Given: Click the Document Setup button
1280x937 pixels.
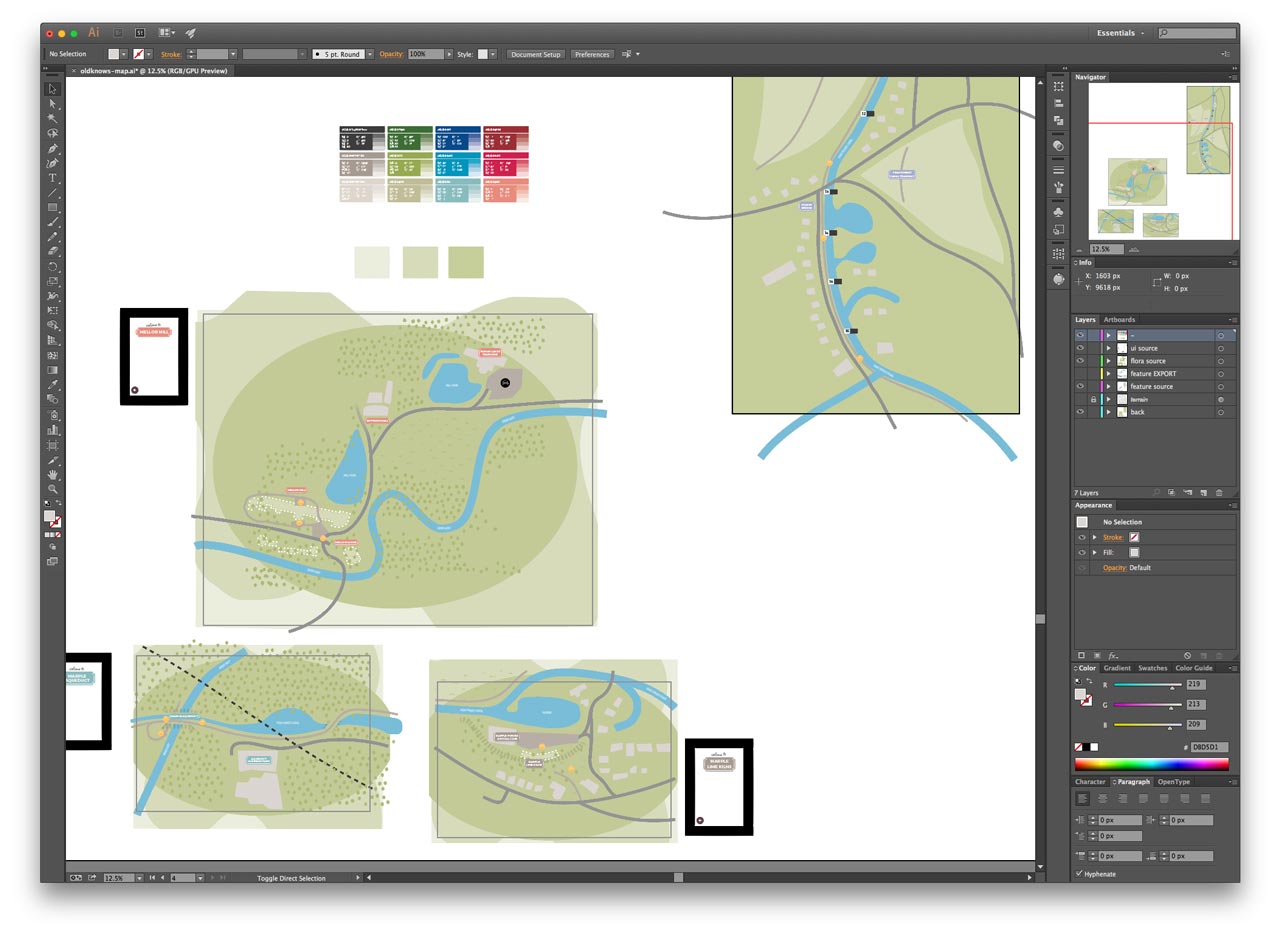Looking at the screenshot, I should click(536, 54).
